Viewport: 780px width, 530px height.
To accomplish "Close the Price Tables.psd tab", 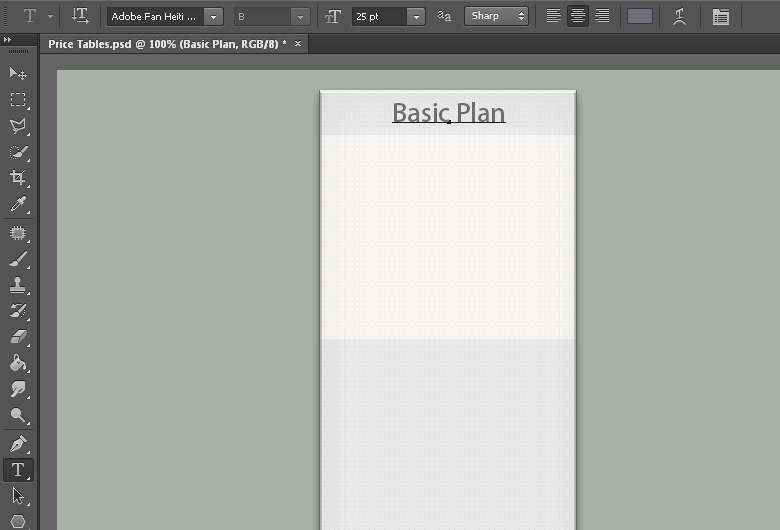I will click(x=298, y=43).
